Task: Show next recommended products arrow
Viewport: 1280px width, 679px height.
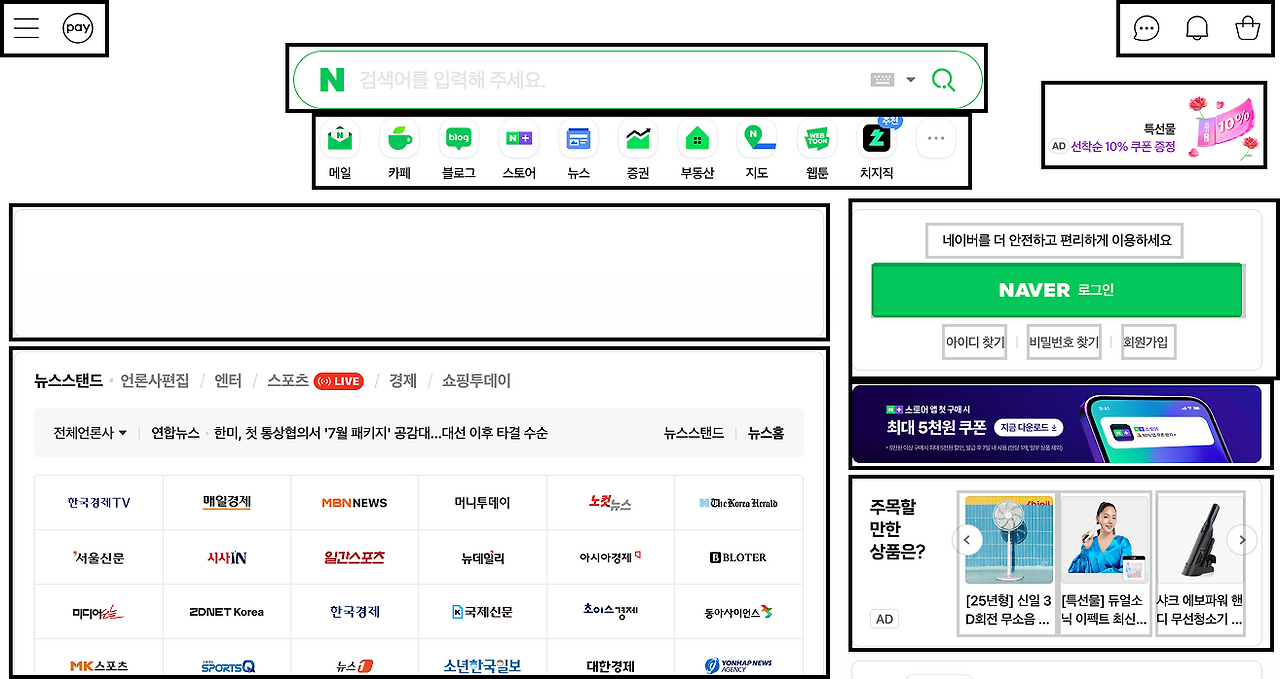Action: click(1241, 540)
